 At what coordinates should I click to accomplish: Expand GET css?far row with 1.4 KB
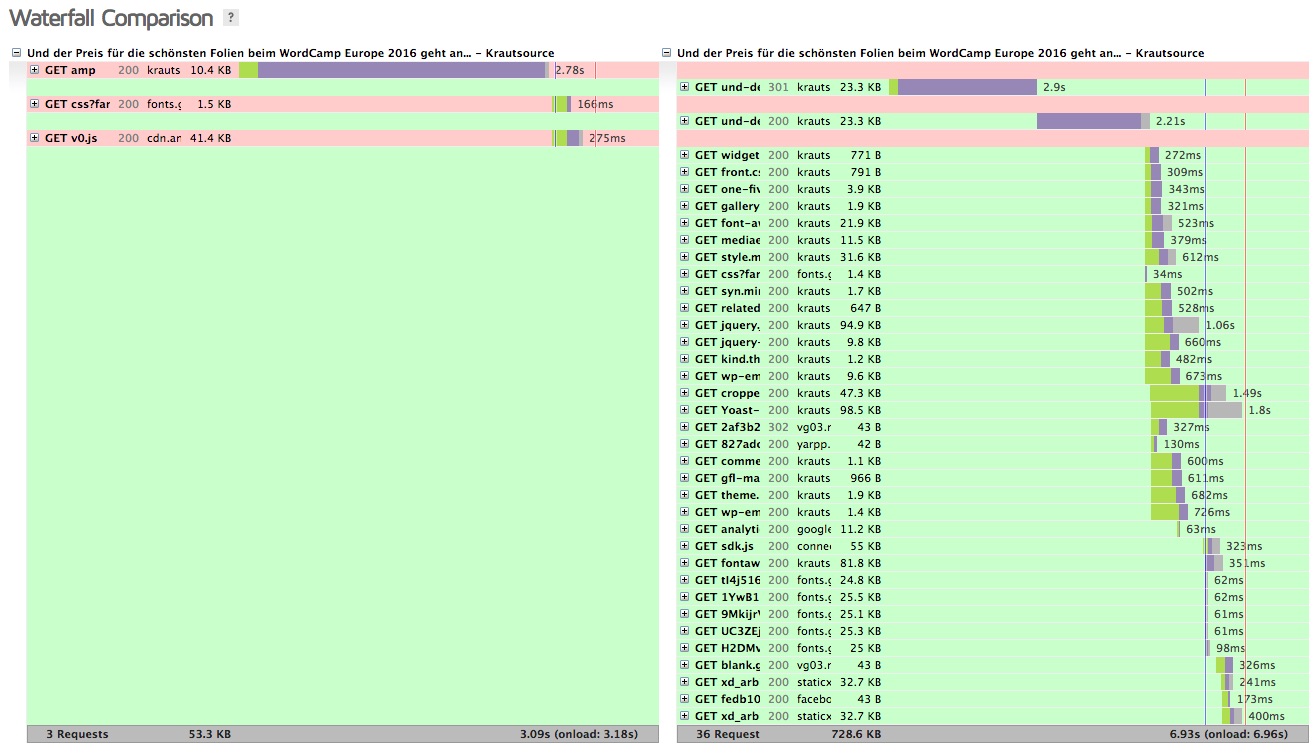(685, 274)
